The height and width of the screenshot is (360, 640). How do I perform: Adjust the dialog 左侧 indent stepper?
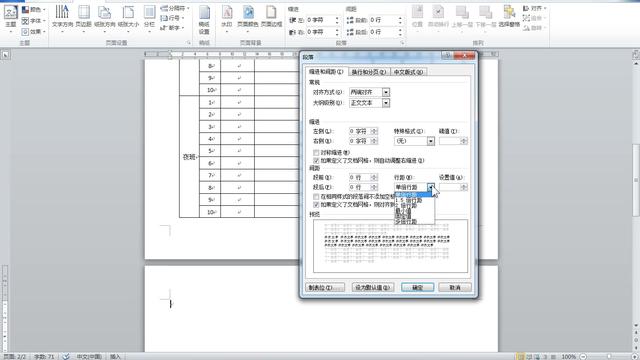point(374,131)
